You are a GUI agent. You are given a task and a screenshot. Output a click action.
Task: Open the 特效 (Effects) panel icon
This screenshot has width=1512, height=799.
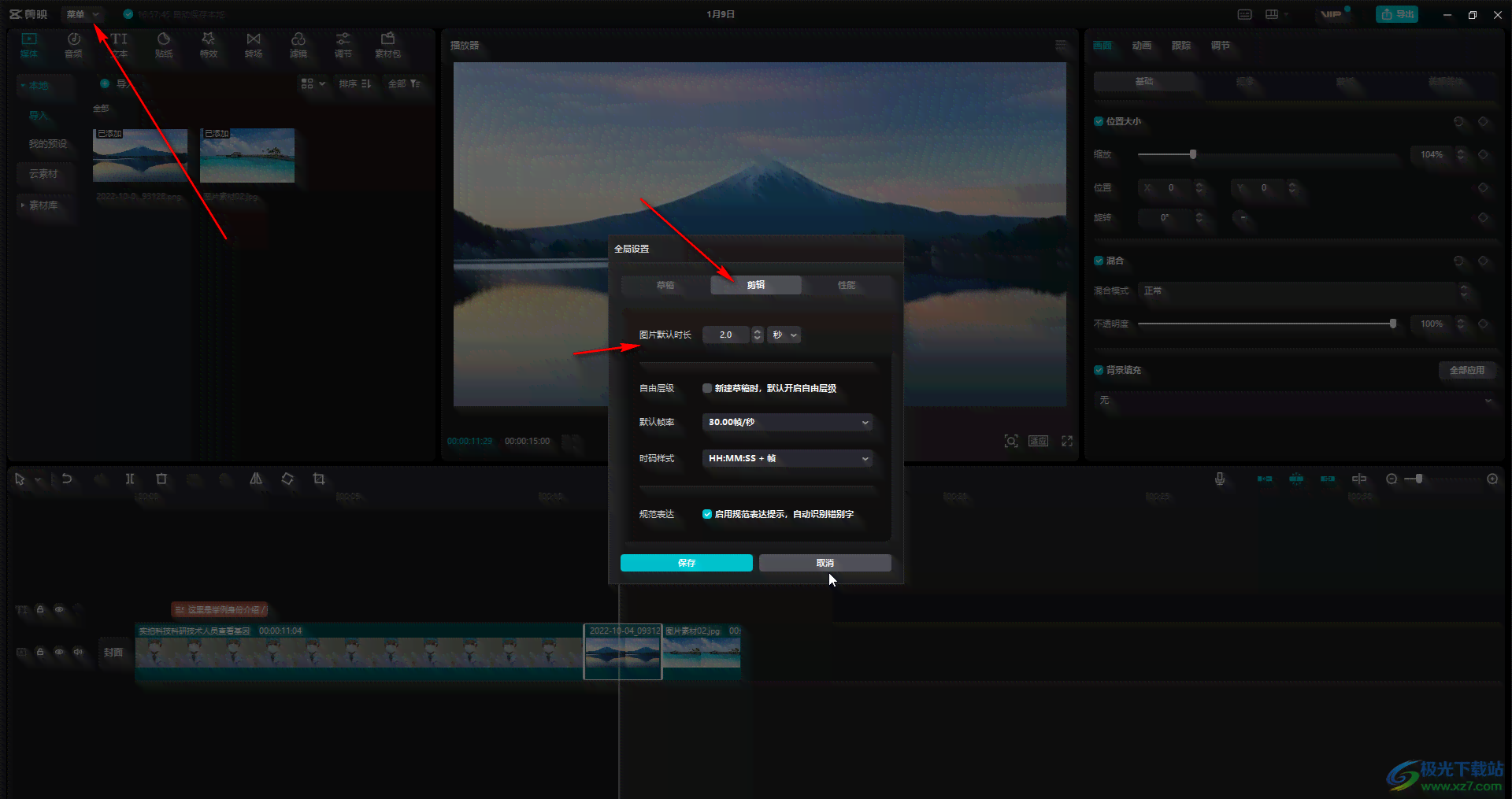tap(209, 45)
